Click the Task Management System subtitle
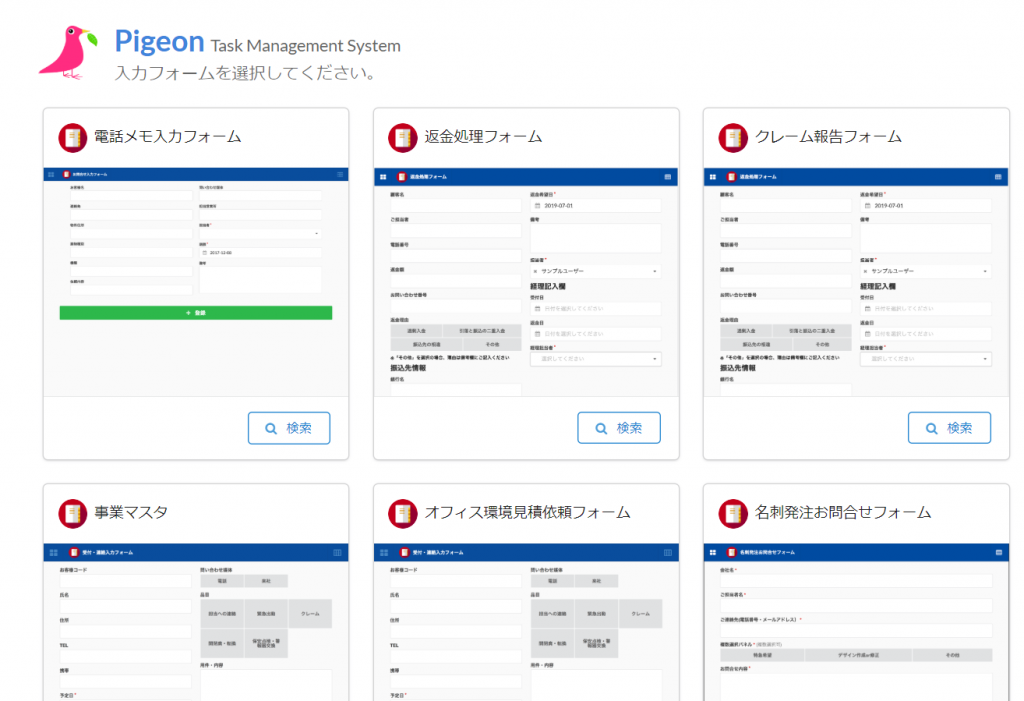 coord(306,46)
